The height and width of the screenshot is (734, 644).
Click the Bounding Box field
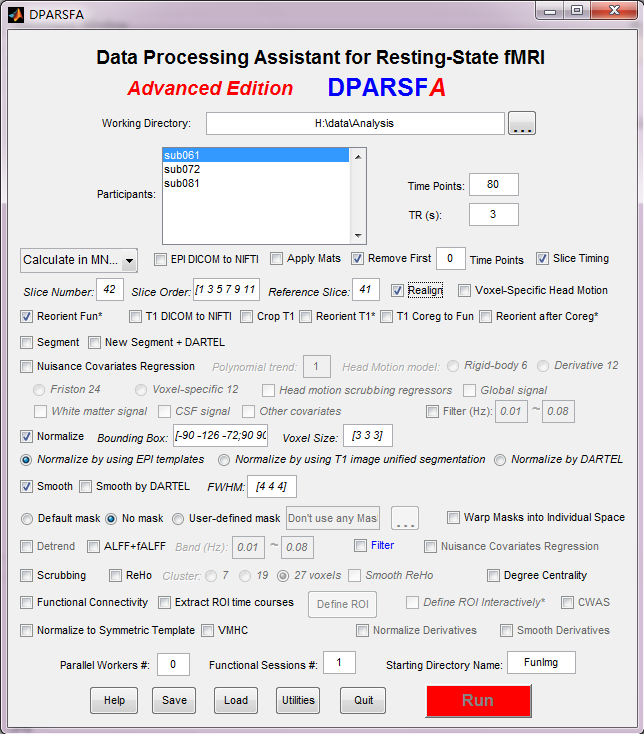point(220,436)
